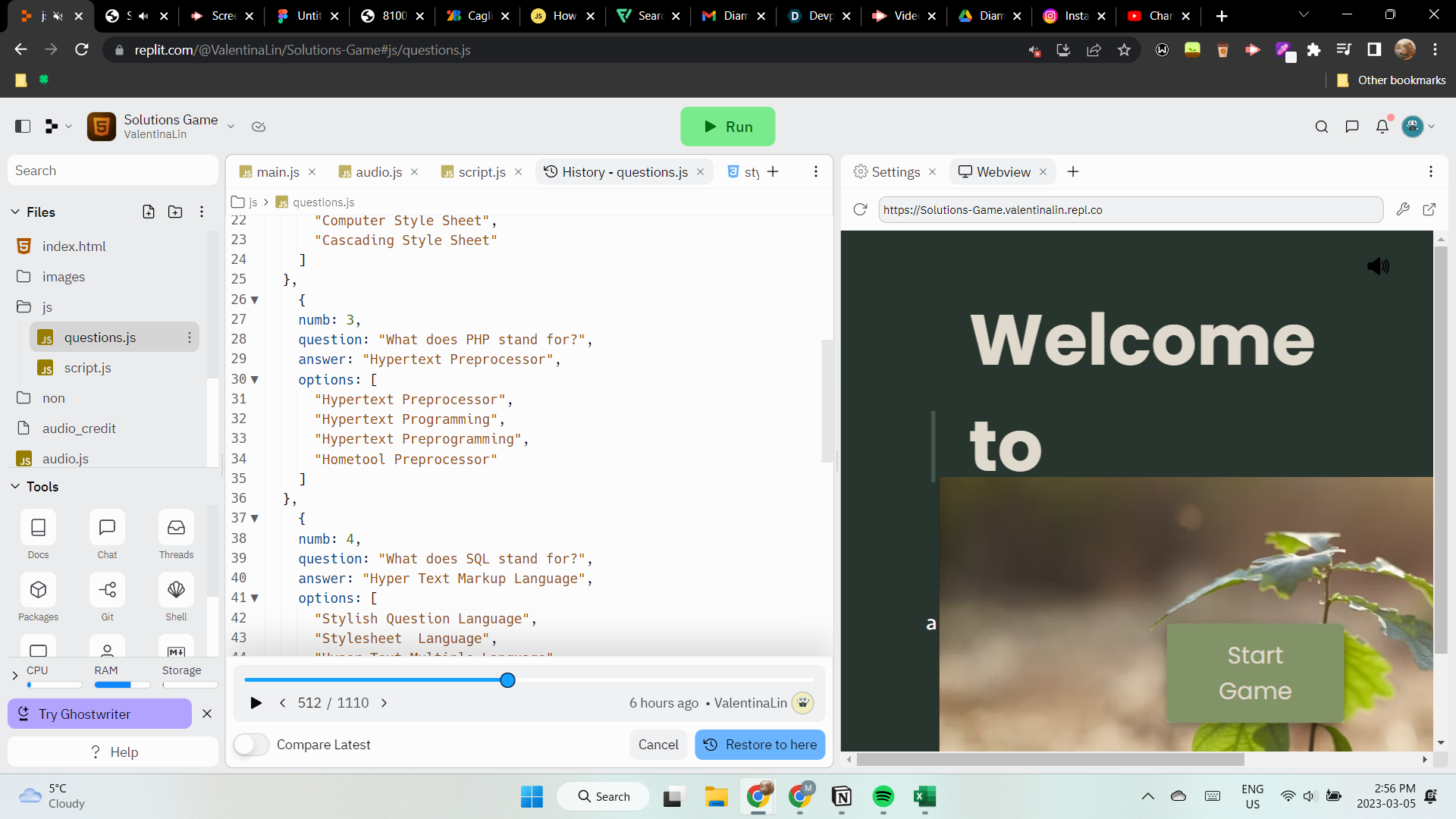
Task: Click the Restore to here button
Action: [x=760, y=745]
